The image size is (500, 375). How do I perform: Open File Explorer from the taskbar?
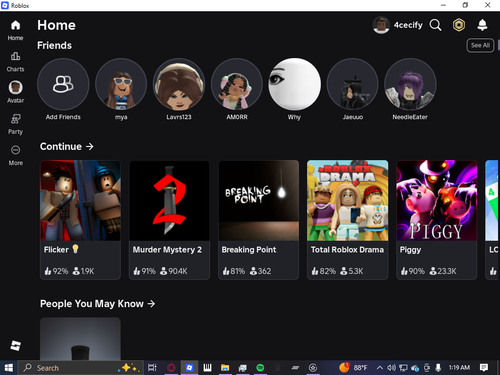coord(225,368)
